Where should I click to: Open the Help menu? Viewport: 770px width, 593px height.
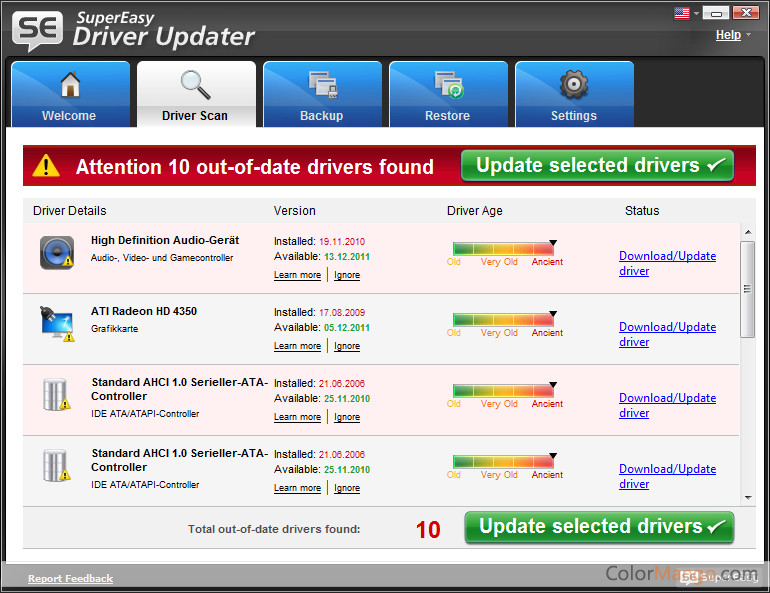(x=728, y=35)
